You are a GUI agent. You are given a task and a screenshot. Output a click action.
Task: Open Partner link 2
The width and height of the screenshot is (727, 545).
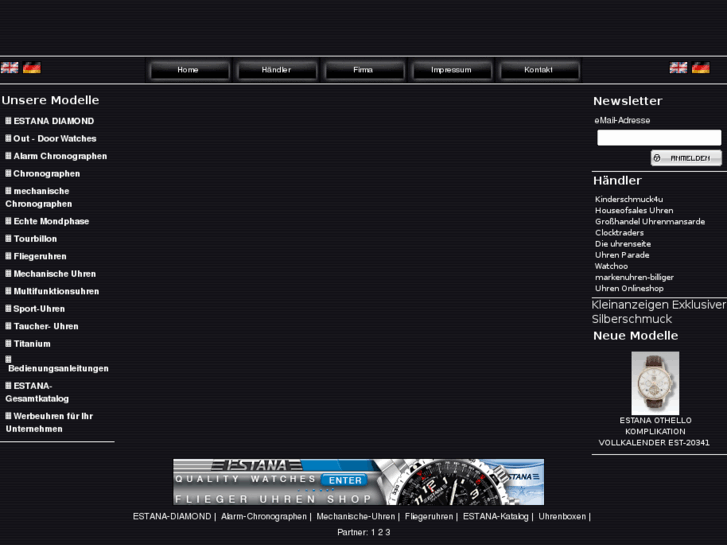(x=380, y=532)
